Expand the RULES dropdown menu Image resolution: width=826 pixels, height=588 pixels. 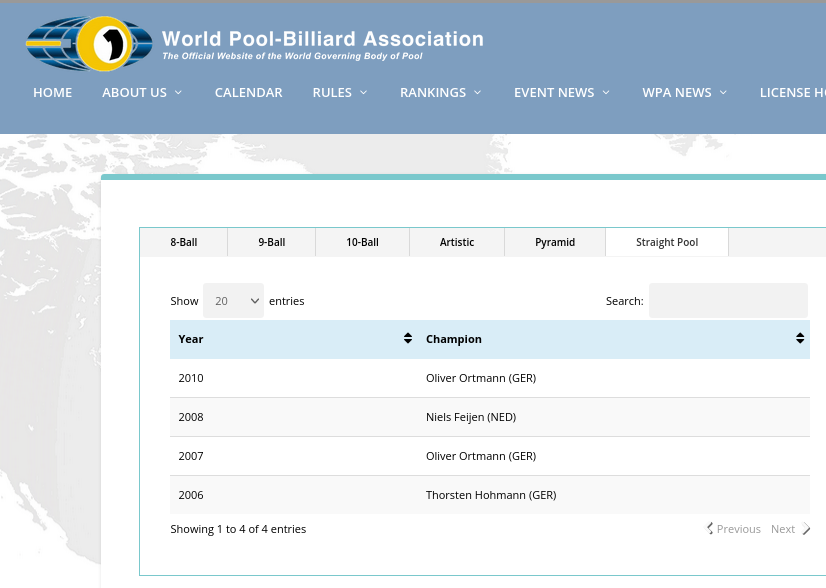pos(340,92)
